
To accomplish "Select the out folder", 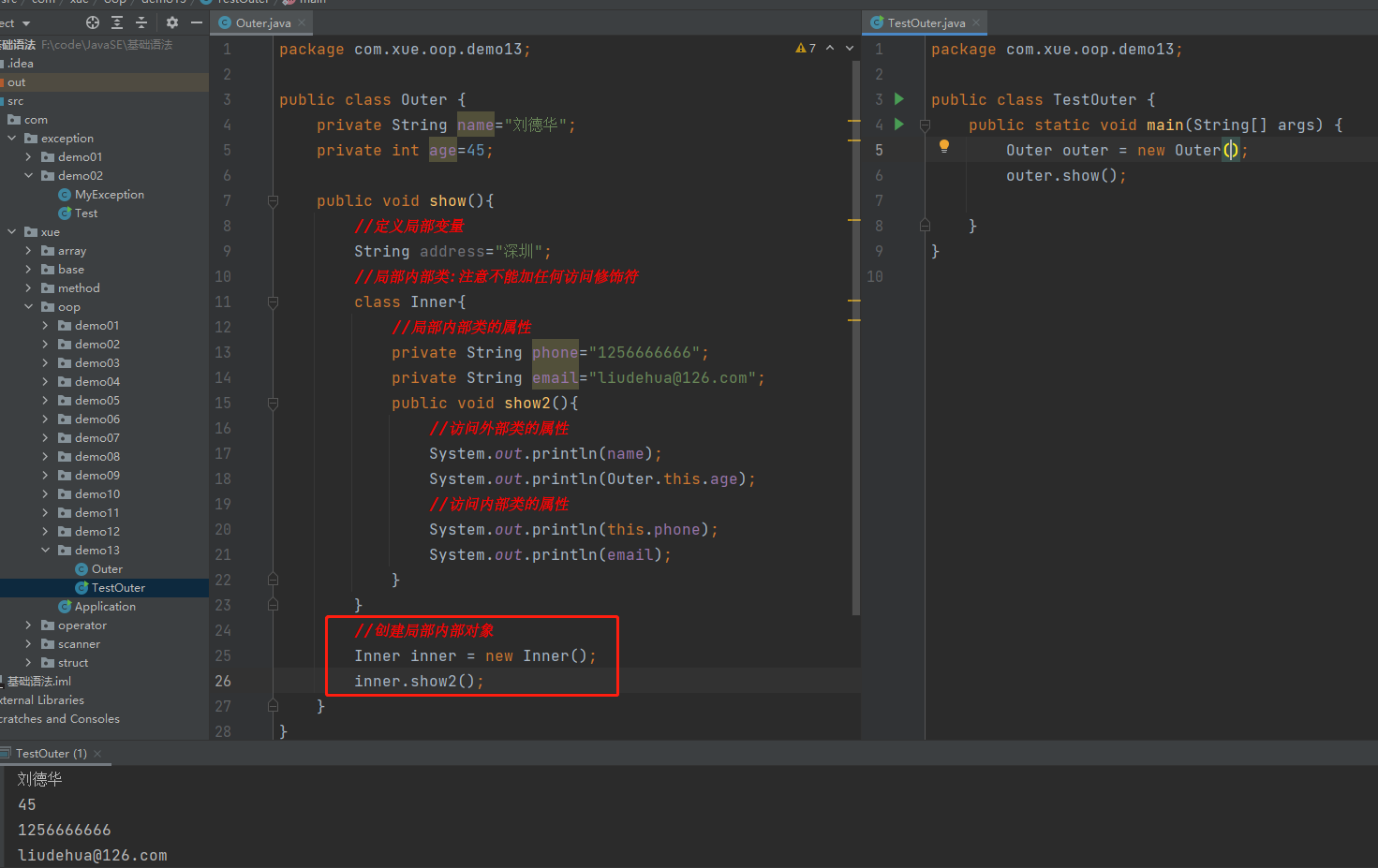I will (x=104, y=82).
